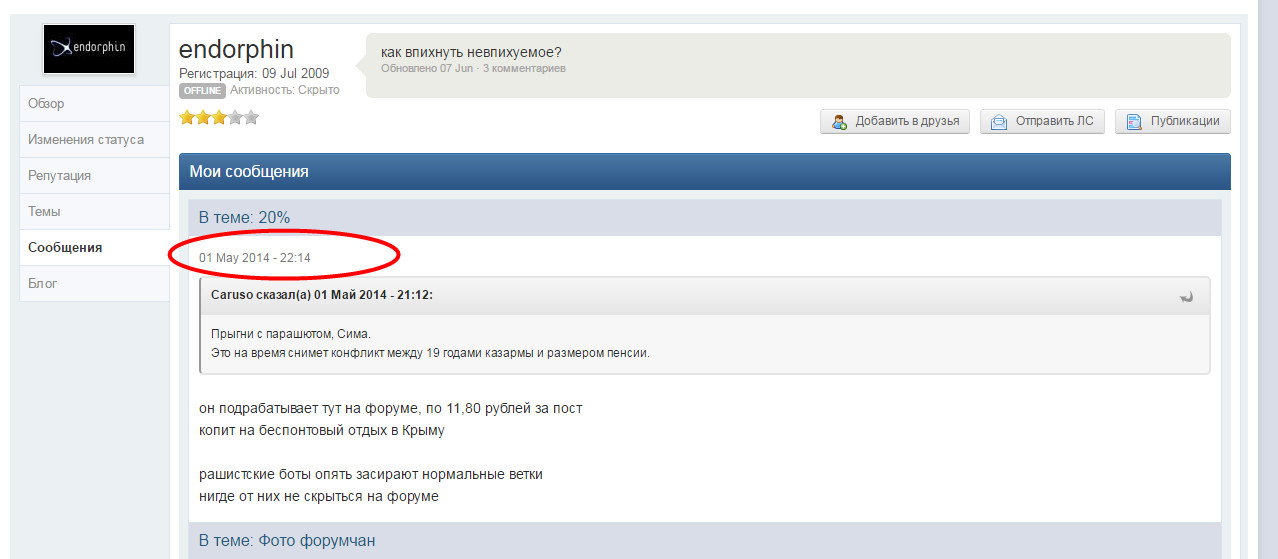Click the OFFLINE status badge
This screenshot has height=559, width=1278.
point(202,91)
